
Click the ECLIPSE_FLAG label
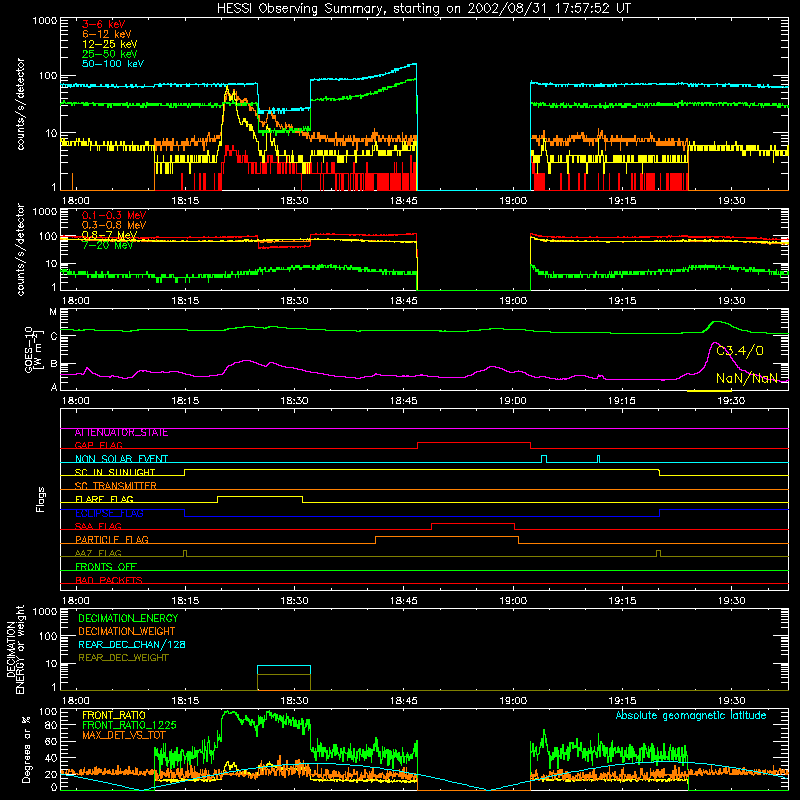tap(109, 513)
